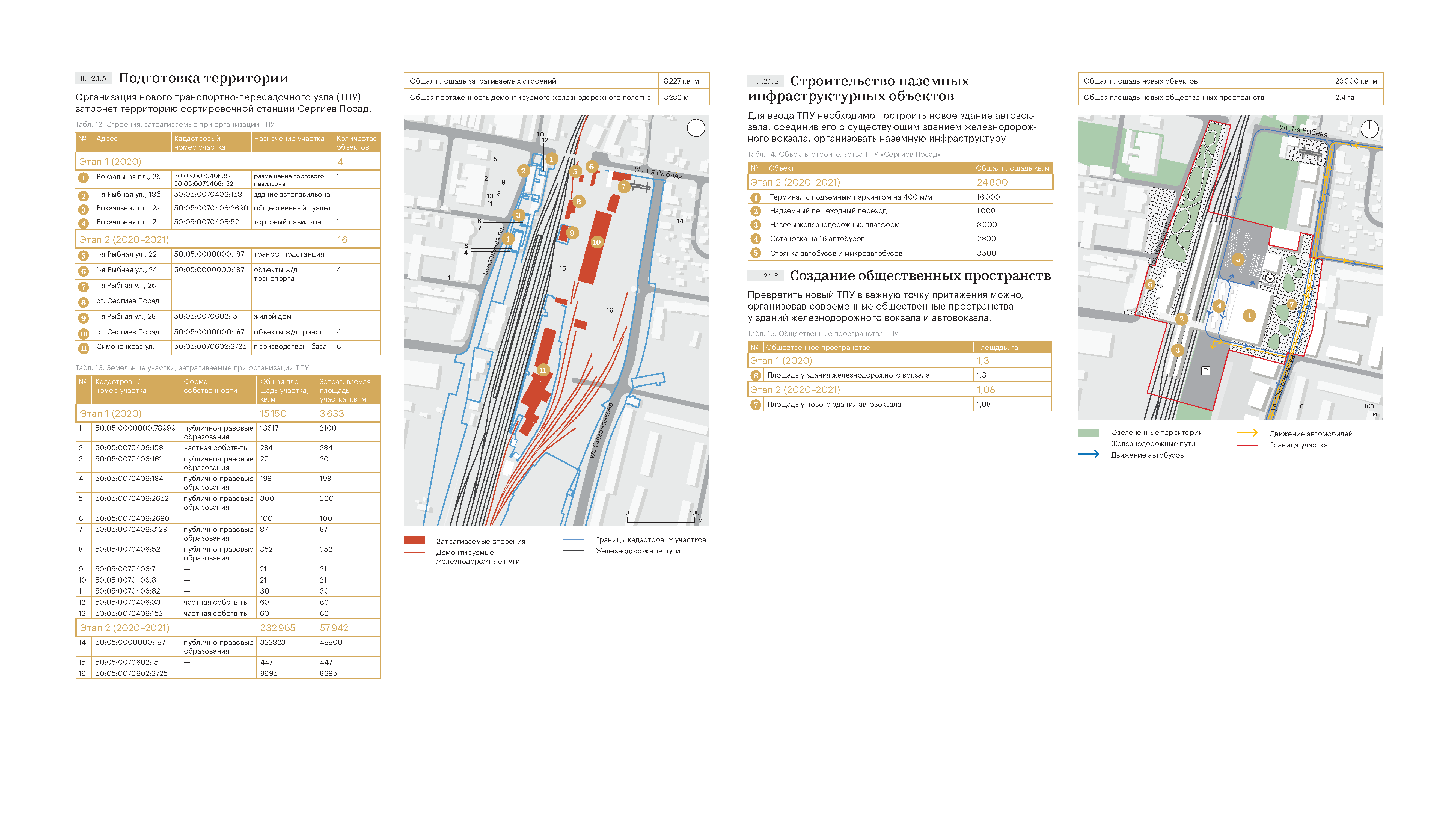Click the blue Движение автобусов legend arrow
The height and width of the screenshot is (819, 1456).
tap(1089, 454)
